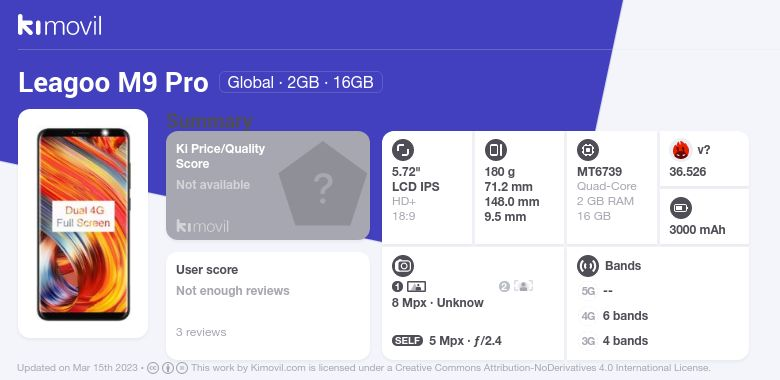Click the 4G 6 bands entry
The image size is (780, 380).
(x=615, y=316)
